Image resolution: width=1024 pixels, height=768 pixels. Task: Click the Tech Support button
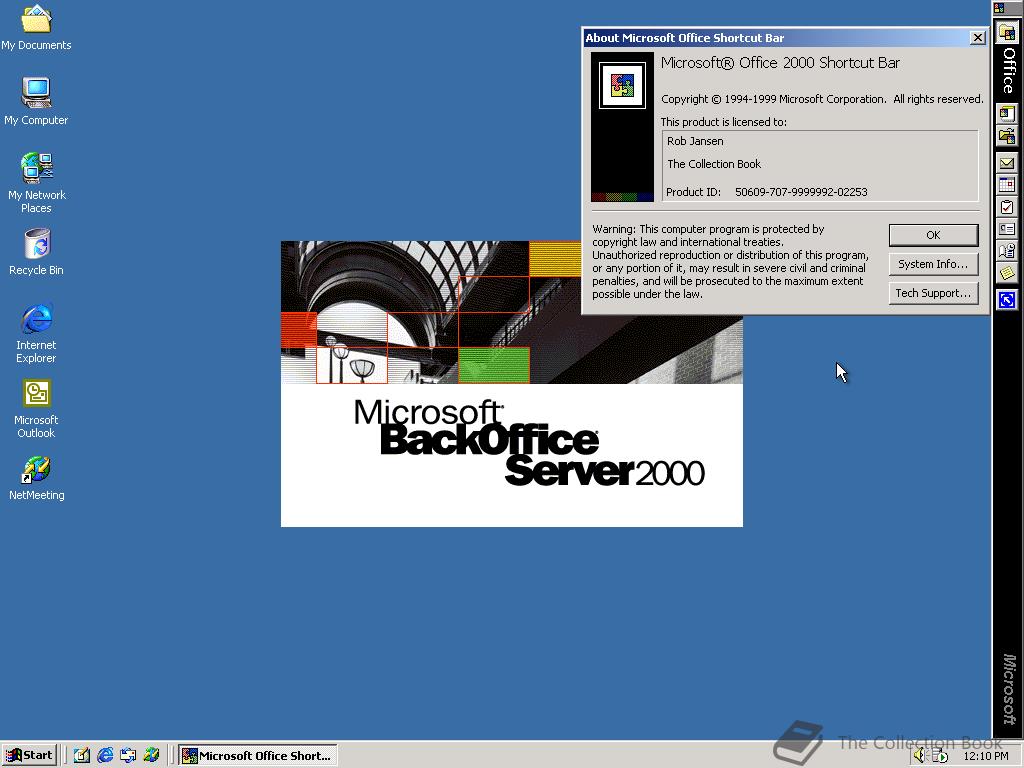point(933,293)
